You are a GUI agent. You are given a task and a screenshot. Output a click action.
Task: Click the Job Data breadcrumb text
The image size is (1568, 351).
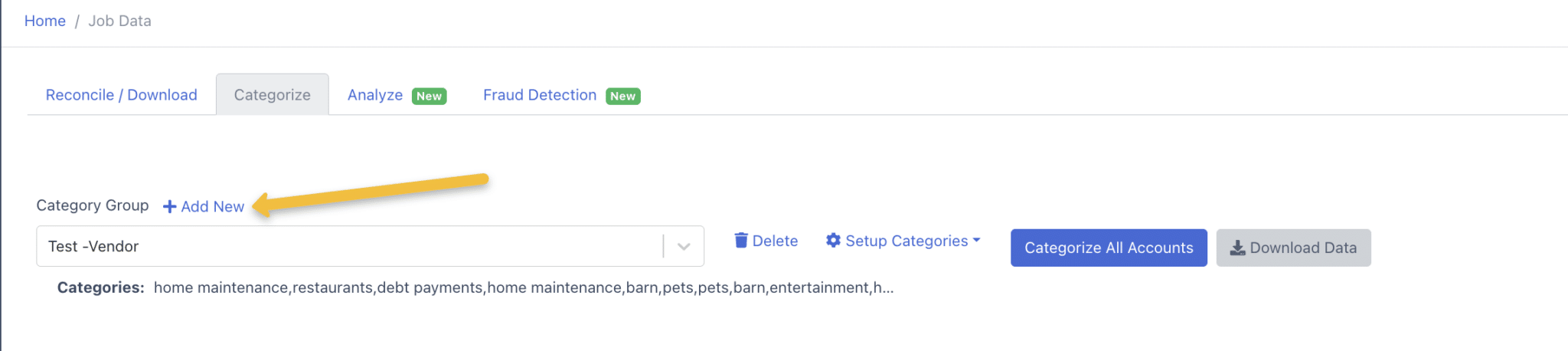point(119,21)
